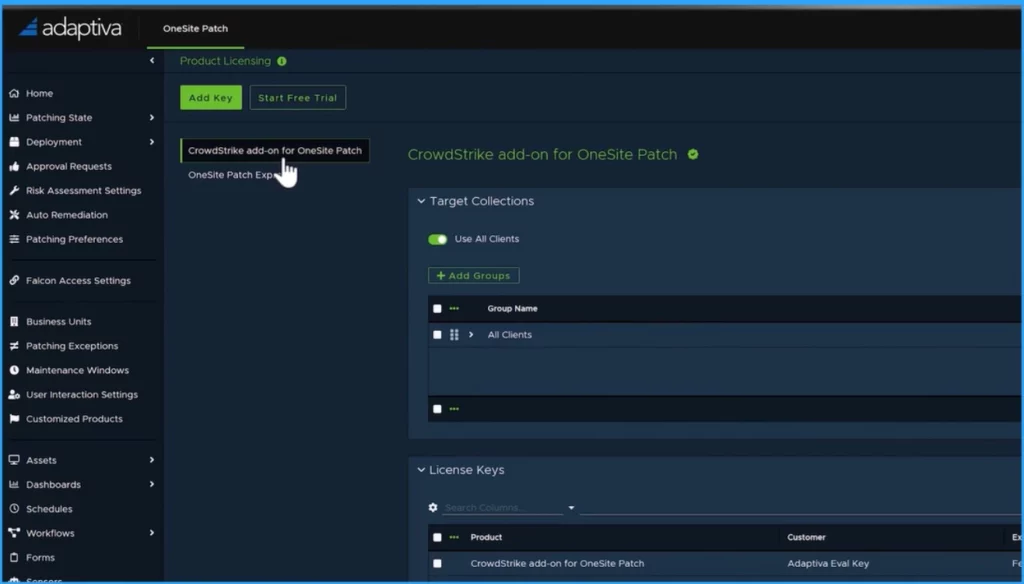Image resolution: width=1024 pixels, height=584 pixels.
Task: Collapse the left navigation sidebar
Action: point(152,60)
